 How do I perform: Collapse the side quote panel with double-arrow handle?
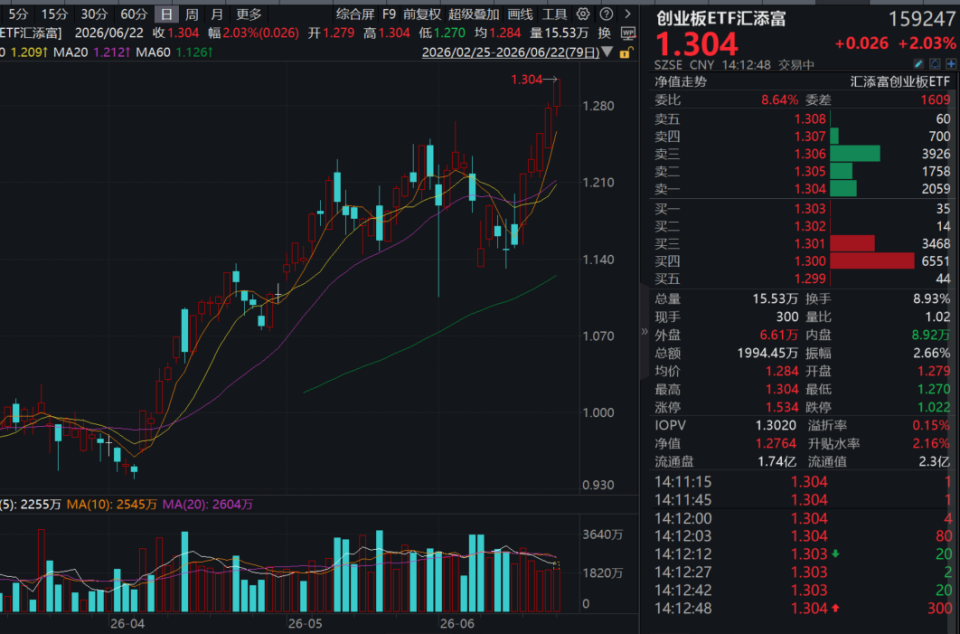(644, 332)
